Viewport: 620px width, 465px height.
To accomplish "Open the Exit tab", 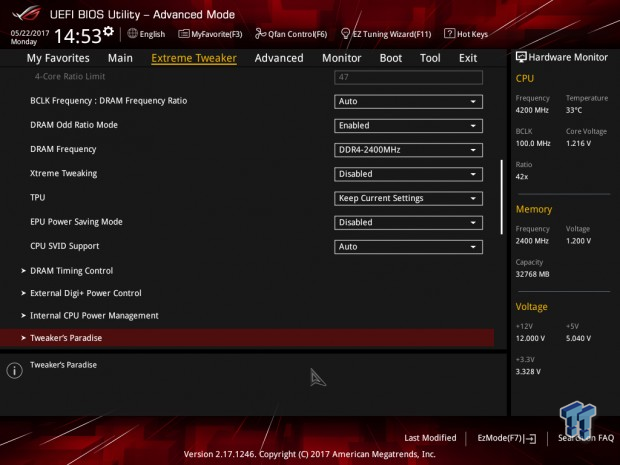I will tap(468, 58).
